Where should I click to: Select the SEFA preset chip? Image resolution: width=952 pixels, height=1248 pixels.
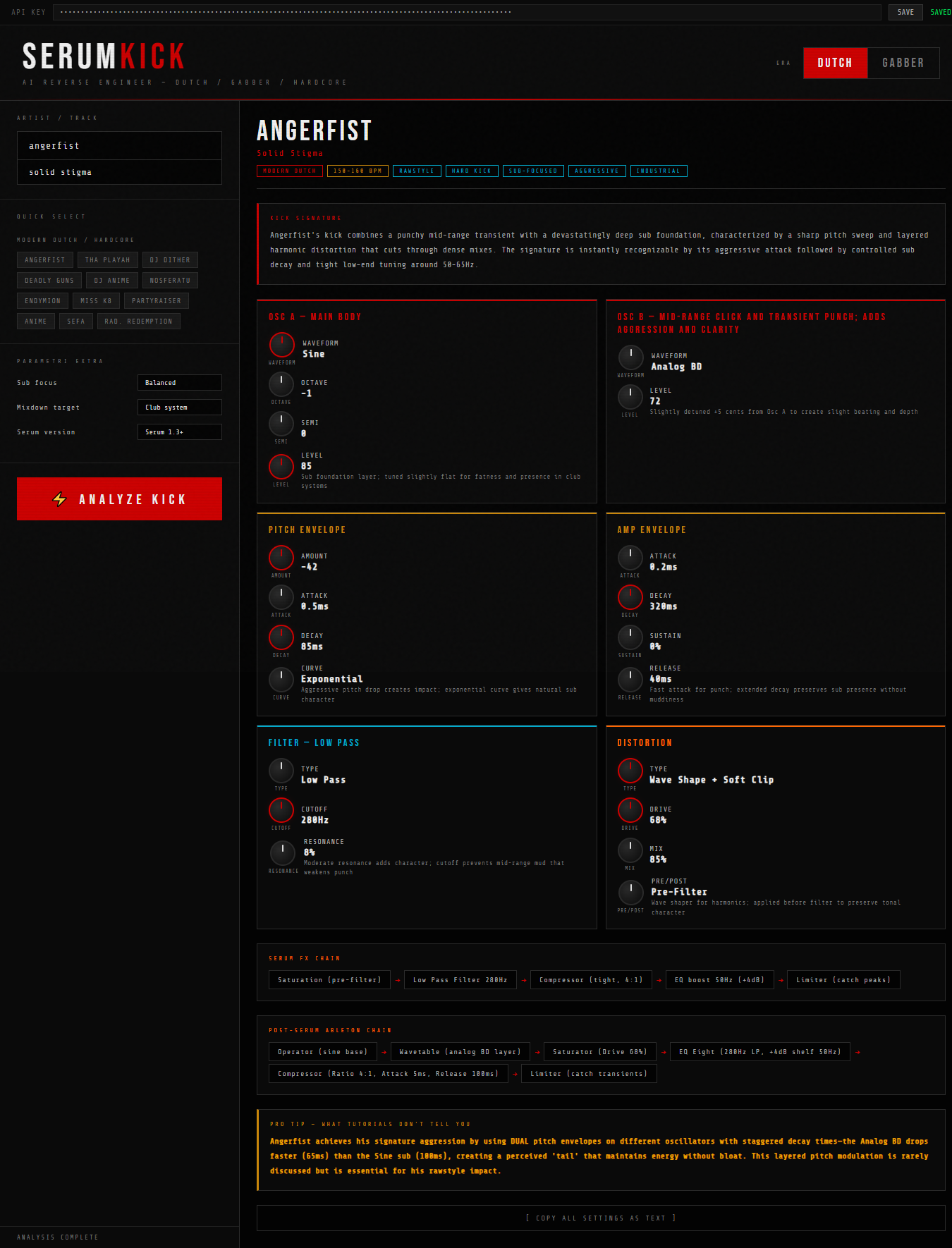[76, 322]
